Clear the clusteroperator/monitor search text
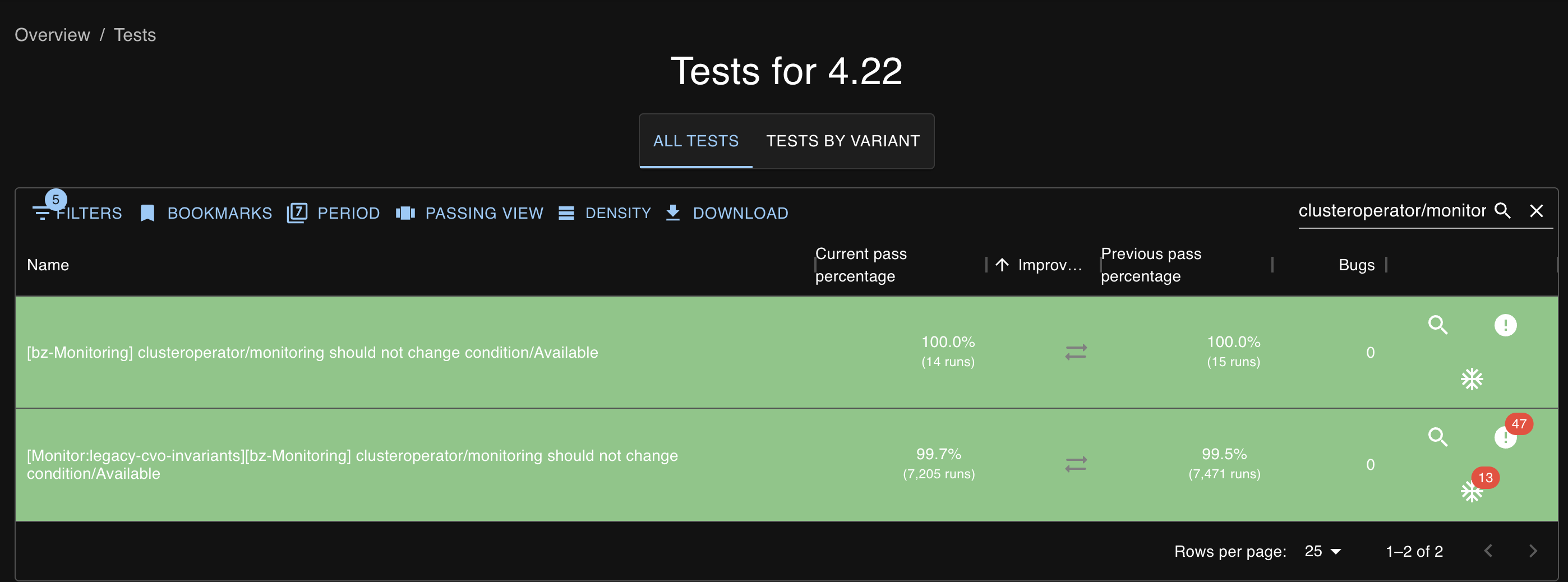 (x=1537, y=211)
